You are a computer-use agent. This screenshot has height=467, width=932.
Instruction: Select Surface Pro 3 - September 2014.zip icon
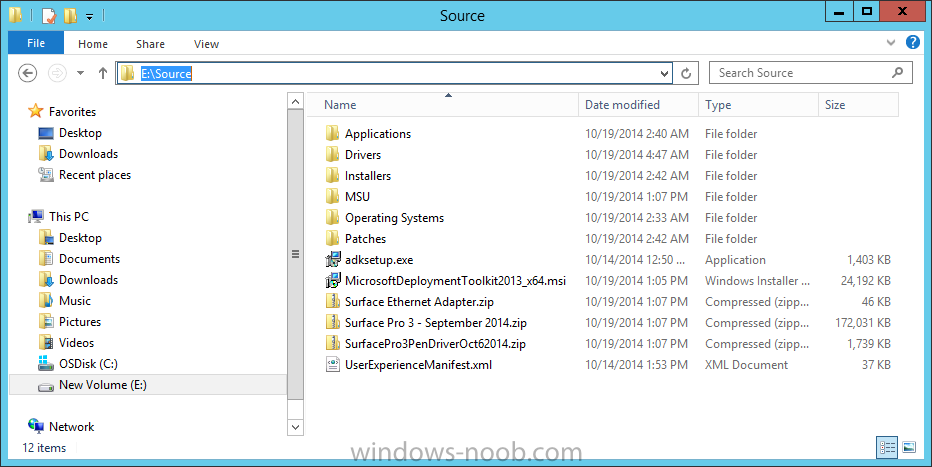332,323
